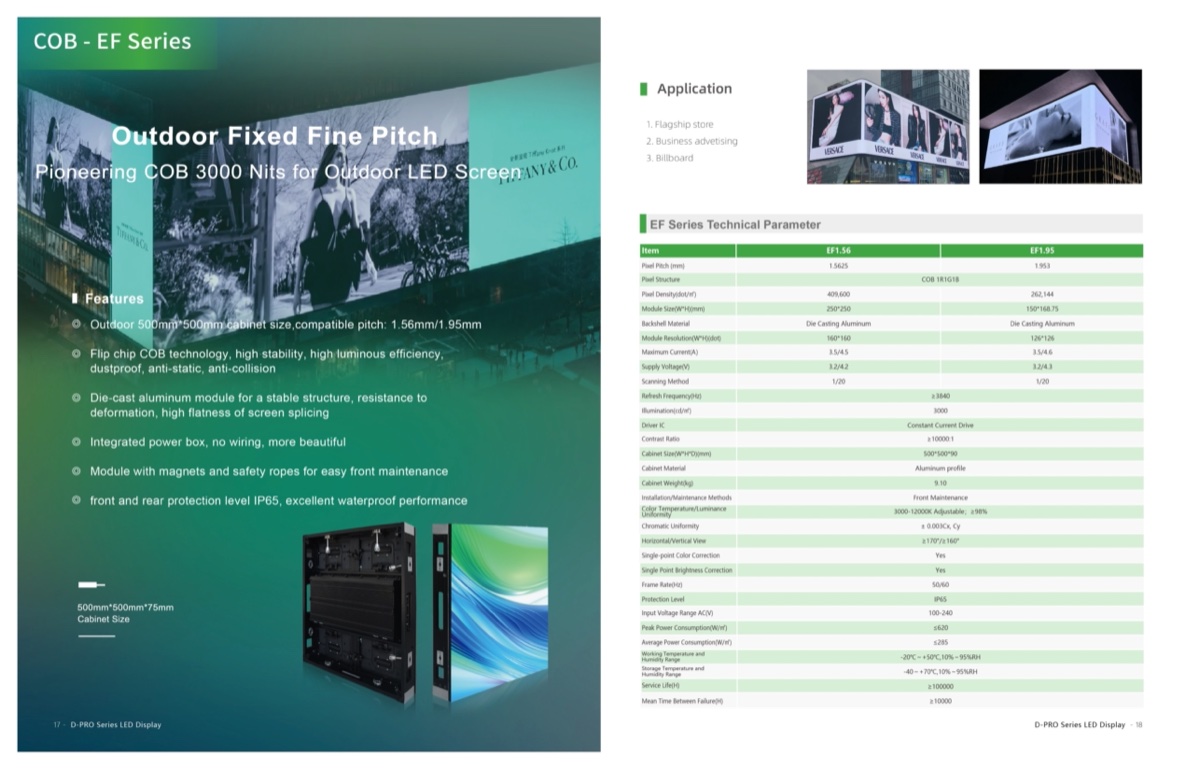Click the '500*500*90' cabinet size value

tap(940, 454)
